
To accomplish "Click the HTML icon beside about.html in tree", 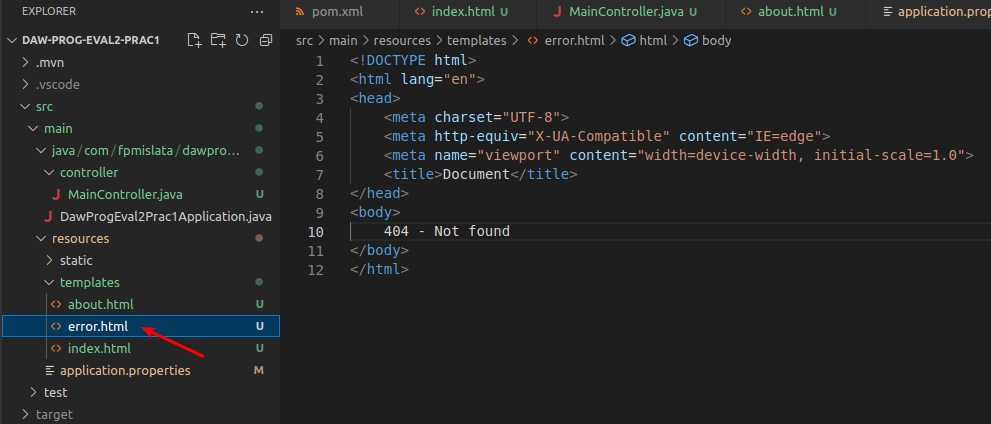I will [56, 304].
